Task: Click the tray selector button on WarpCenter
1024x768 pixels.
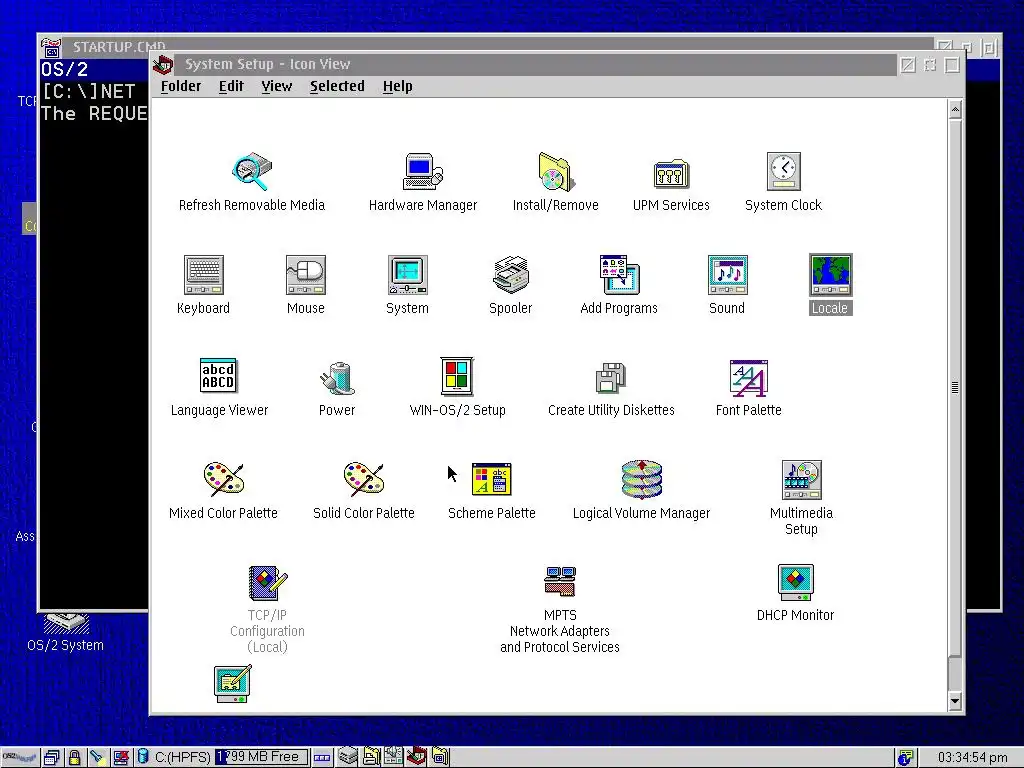Action: [x=322, y=758]
